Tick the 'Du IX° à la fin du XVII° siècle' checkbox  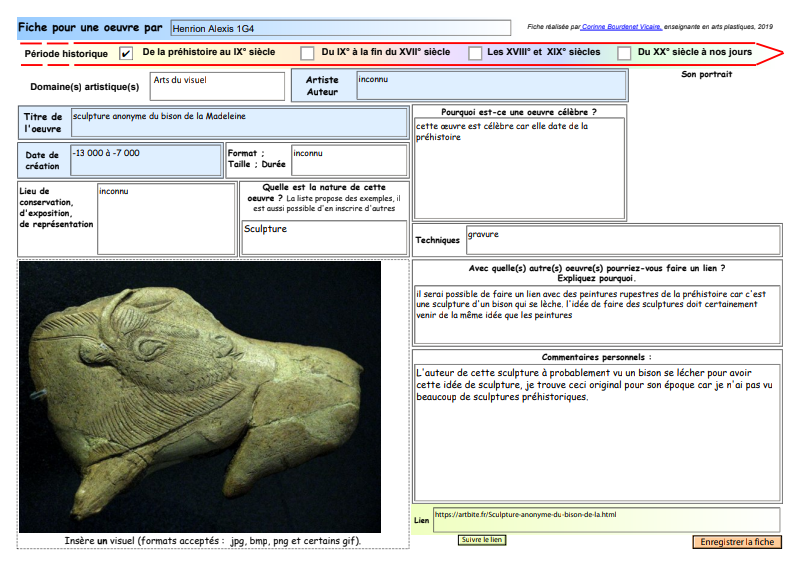pyautogui.click(x=307, y=54)
